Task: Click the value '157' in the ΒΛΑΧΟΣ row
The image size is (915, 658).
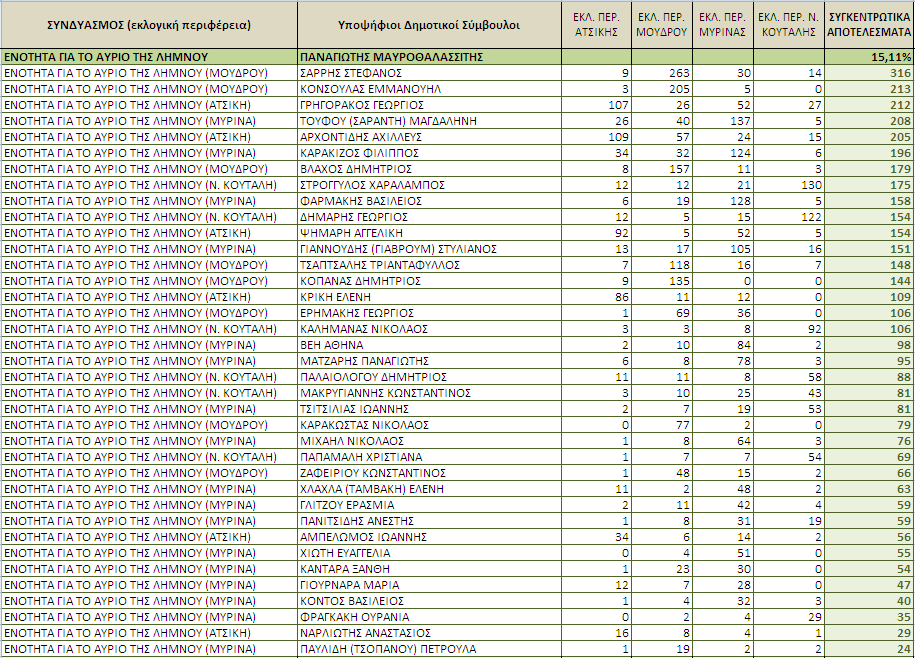Action: pos(679,169)
